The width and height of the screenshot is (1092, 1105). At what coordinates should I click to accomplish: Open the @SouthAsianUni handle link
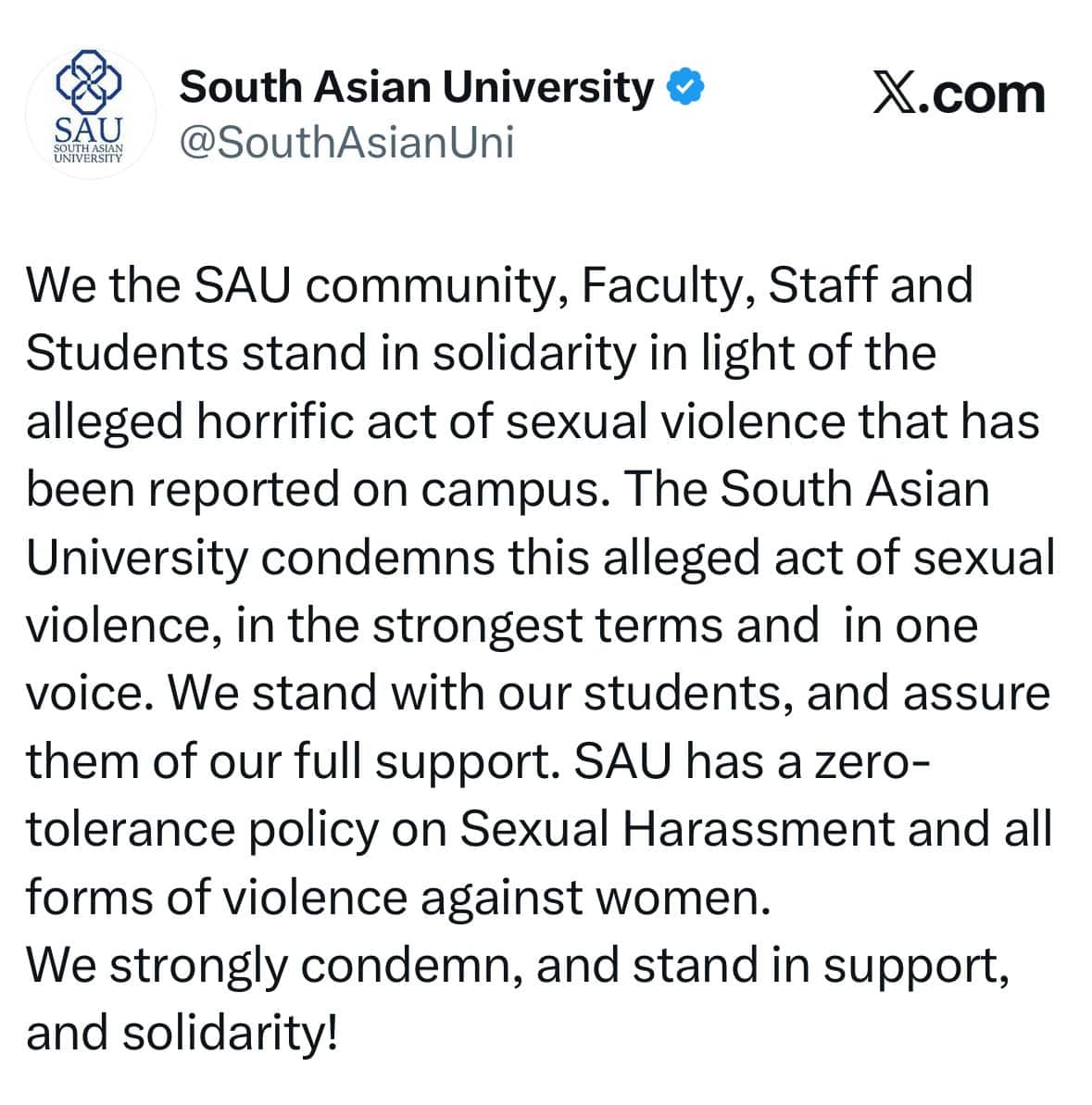[346, 143]
